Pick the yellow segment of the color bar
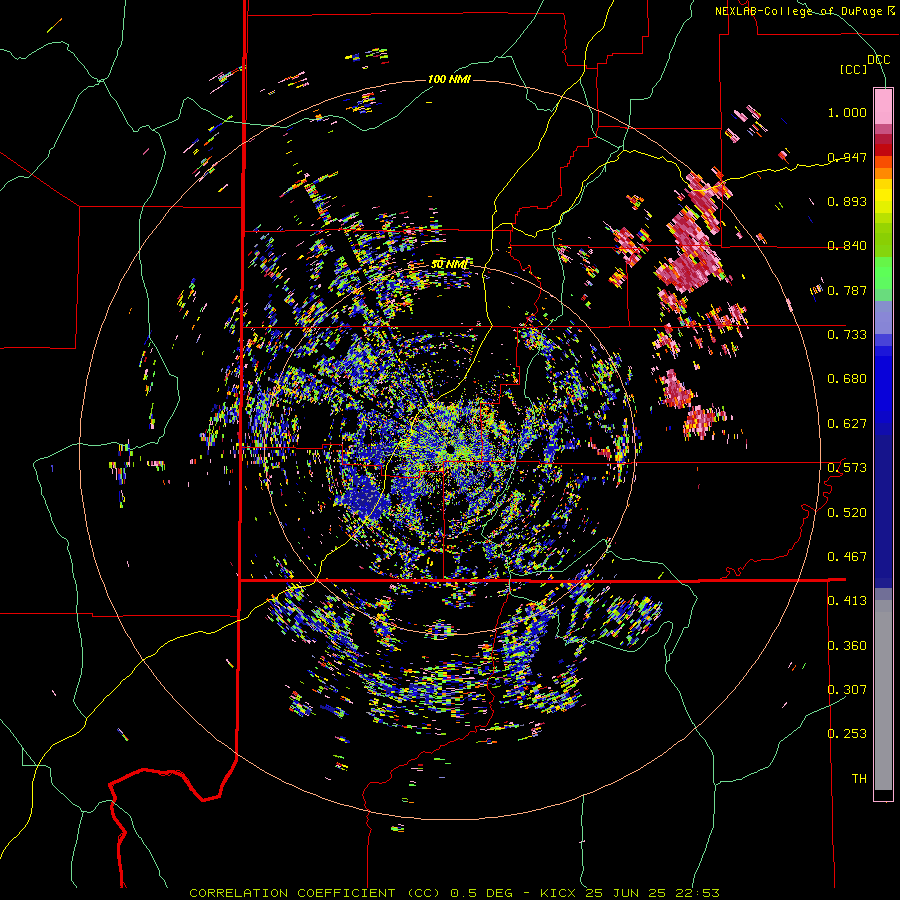Viewport: 900px width, 900px height. pyautogui.click(x=883, y=196)
